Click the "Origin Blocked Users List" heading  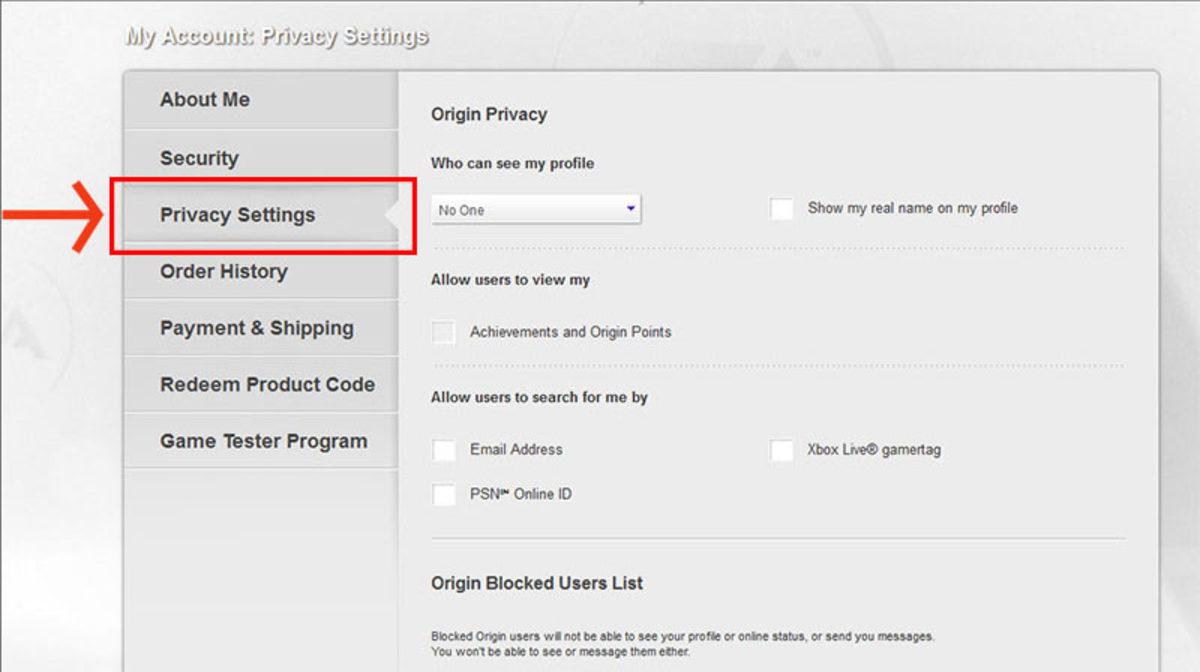537,583
